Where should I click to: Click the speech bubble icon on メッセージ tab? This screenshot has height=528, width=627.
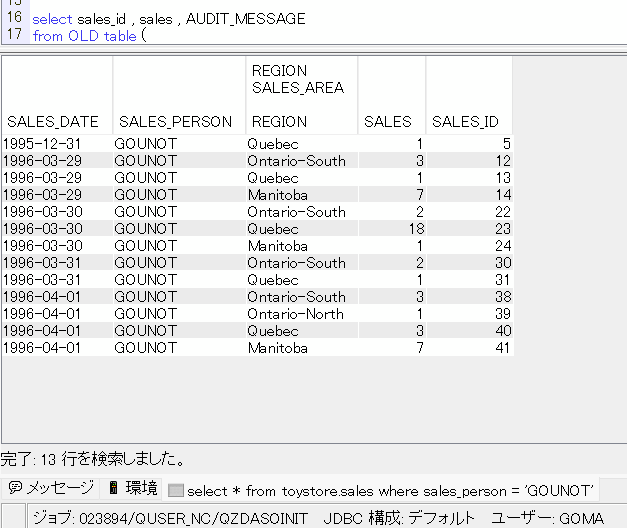(15, 488)
